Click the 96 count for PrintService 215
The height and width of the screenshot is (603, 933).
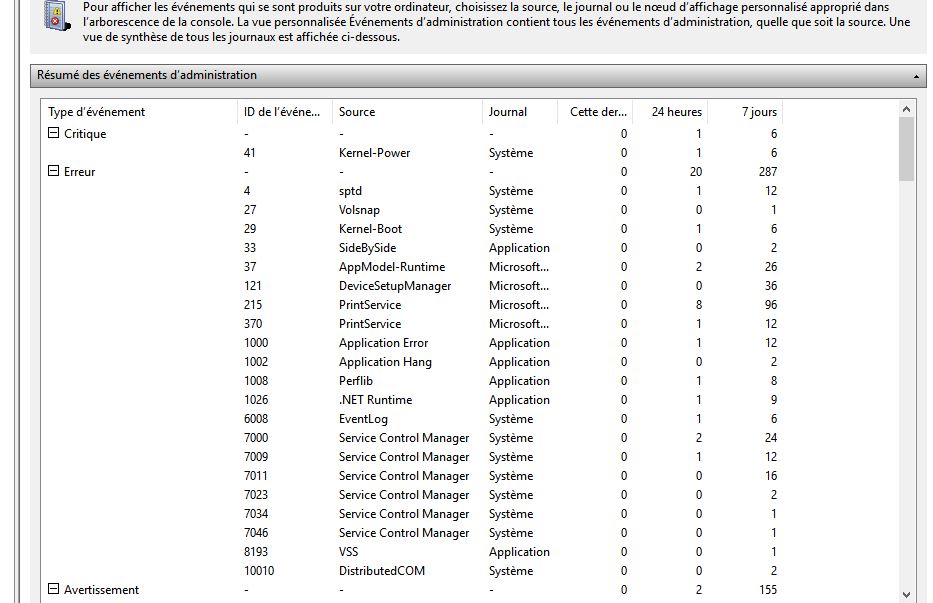click(771, 305)
